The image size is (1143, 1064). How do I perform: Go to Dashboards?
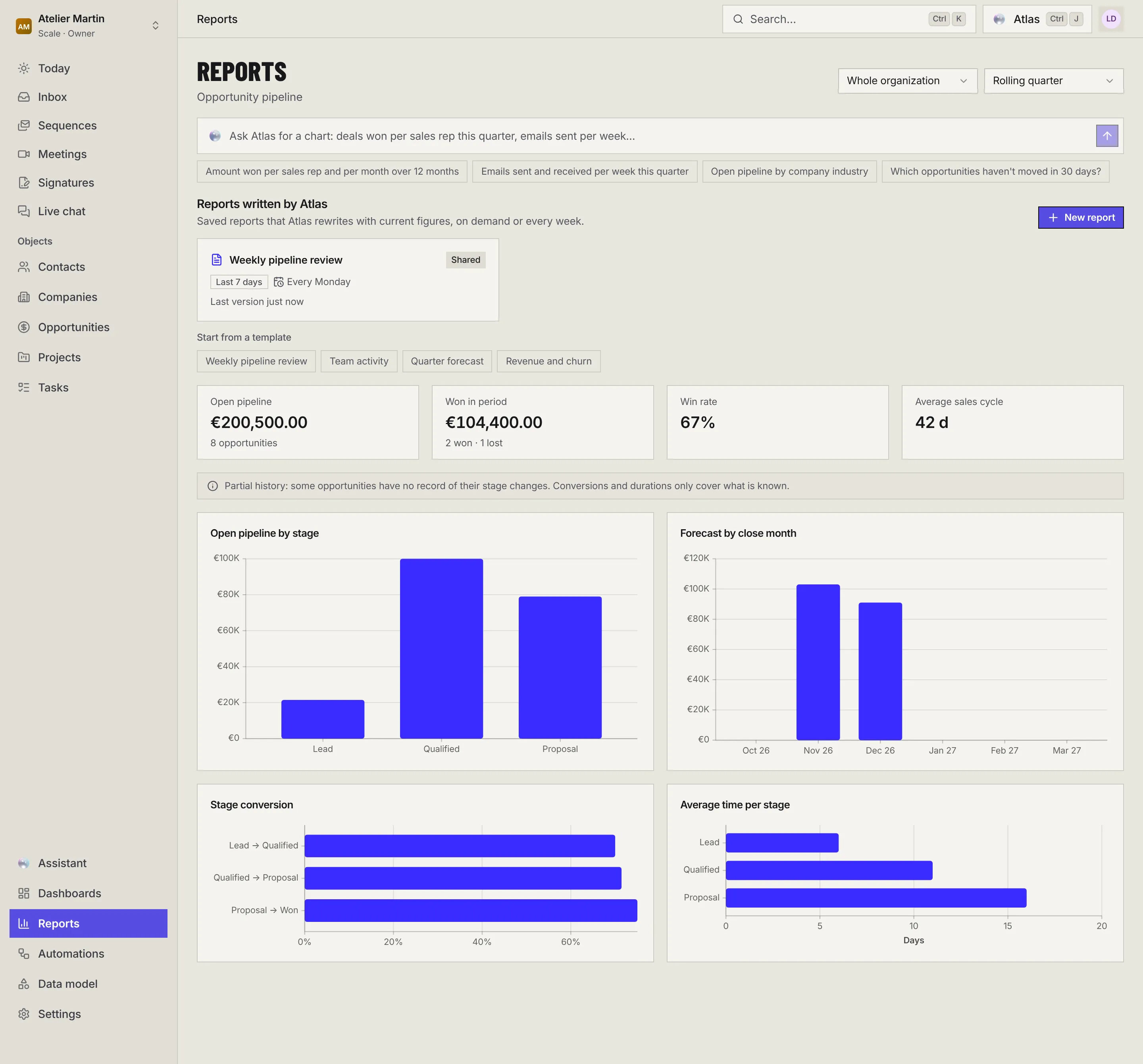(88, 894)
